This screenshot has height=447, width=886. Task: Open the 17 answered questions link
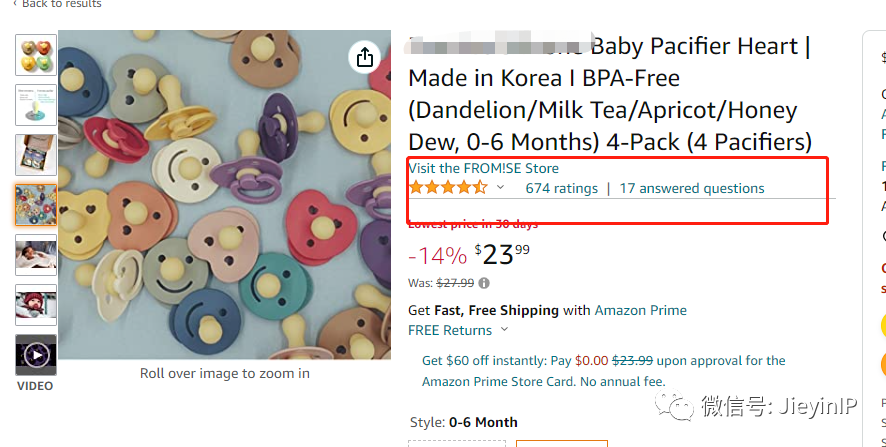pos(691,188)
